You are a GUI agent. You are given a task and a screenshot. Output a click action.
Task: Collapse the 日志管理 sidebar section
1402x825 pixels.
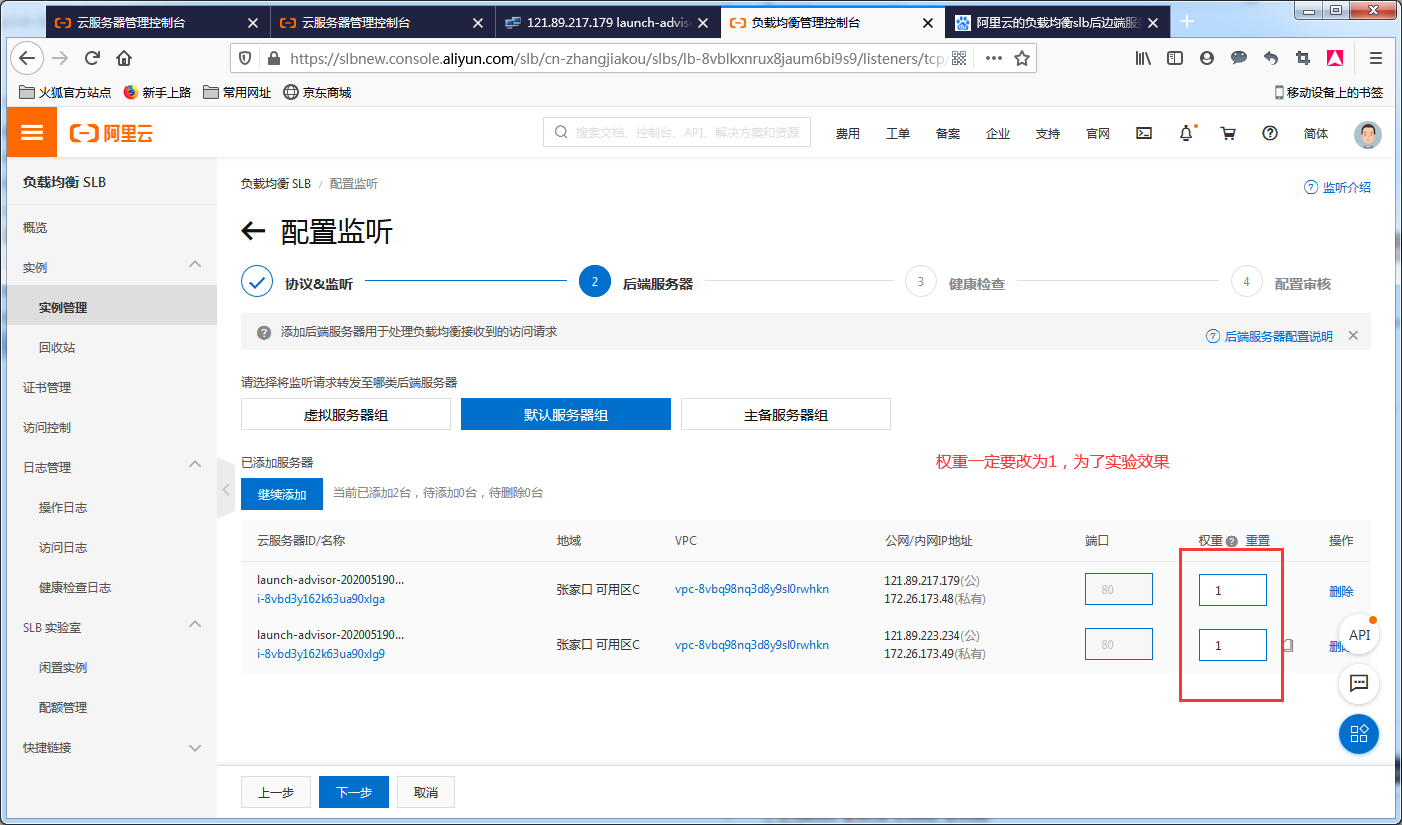click(x=195, y=465)
